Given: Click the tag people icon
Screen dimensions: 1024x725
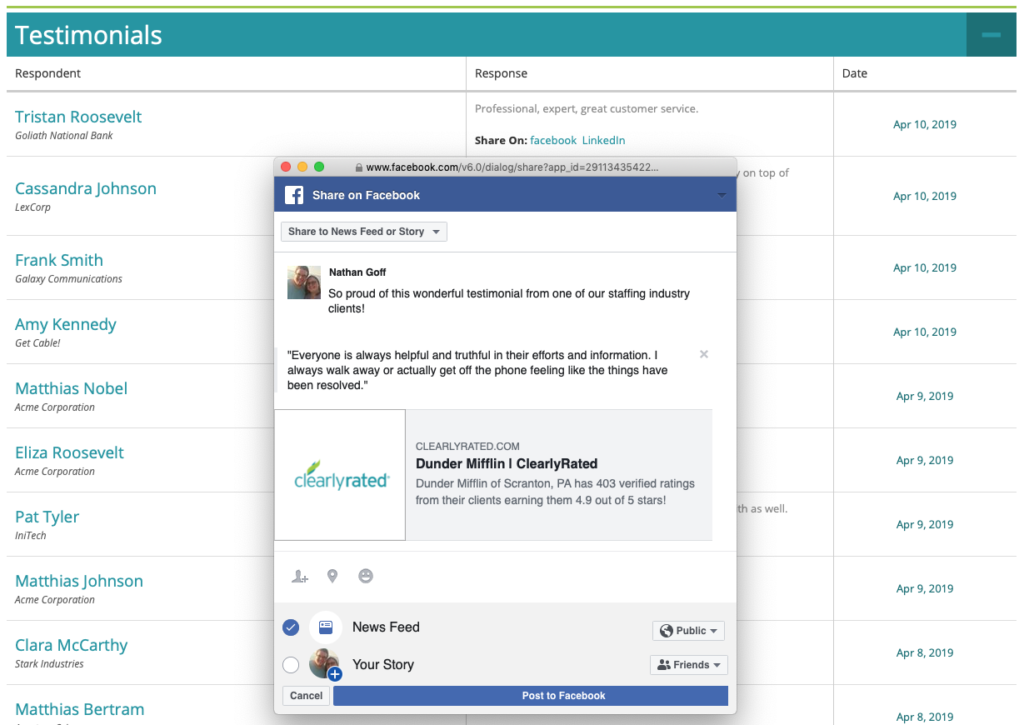Looking at the screenshot, I should (x=299, y=576).
